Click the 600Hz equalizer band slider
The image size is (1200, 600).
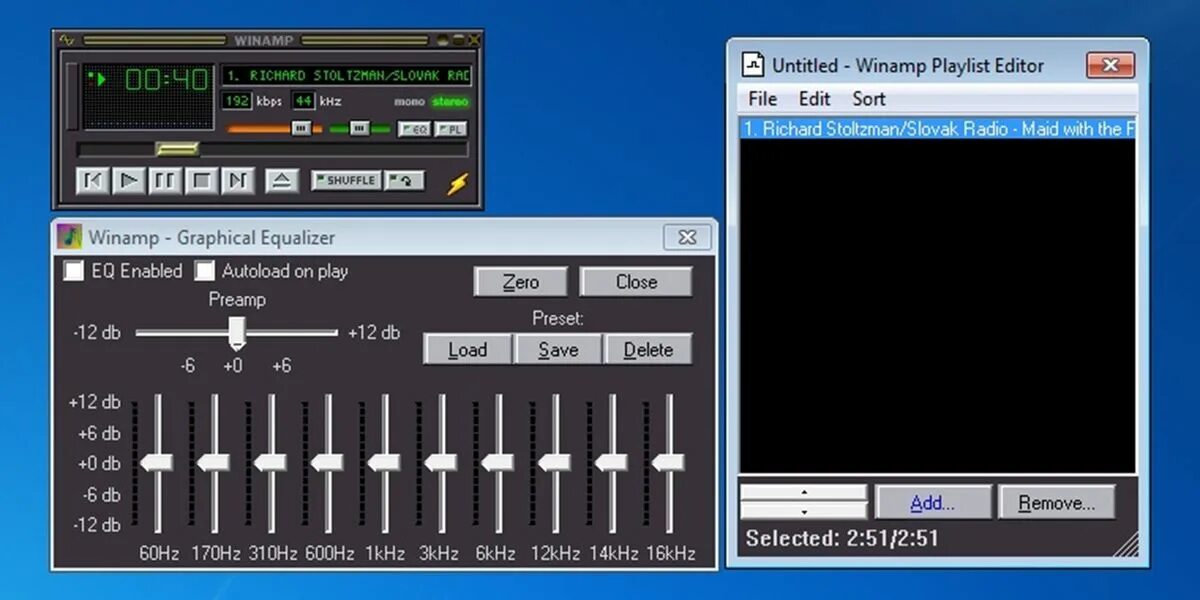(328, 464)
